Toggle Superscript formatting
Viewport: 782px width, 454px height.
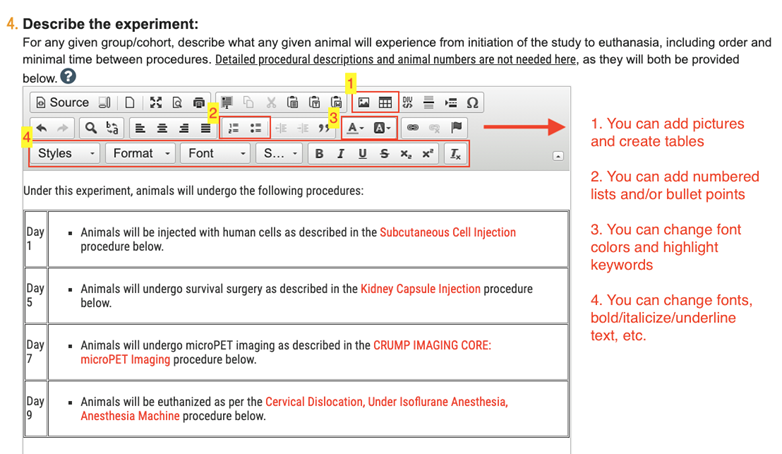[428, 154]
